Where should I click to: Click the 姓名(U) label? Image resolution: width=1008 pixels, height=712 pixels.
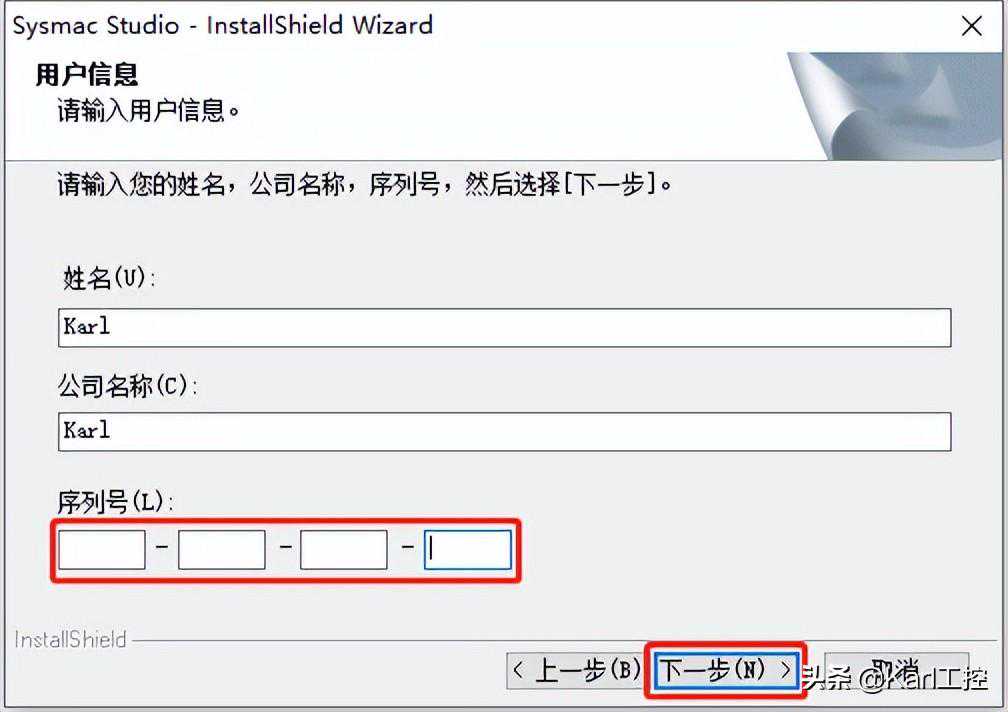tap(109, 278)
